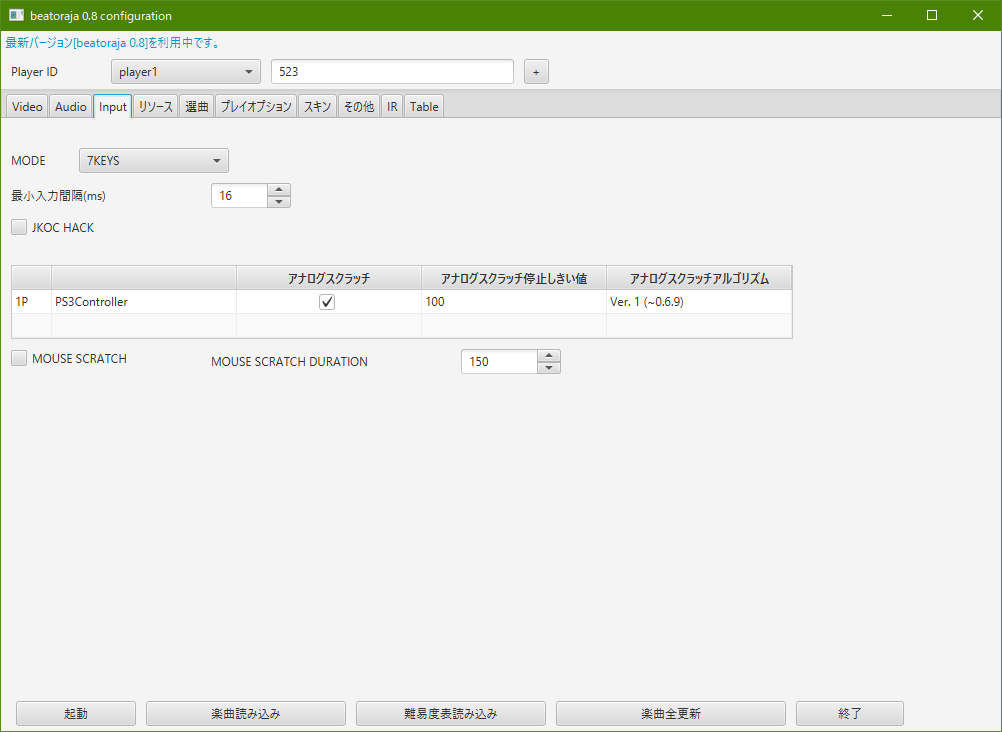Click the 終了 exit button
1002x732 pixels.
pos(850,713)
